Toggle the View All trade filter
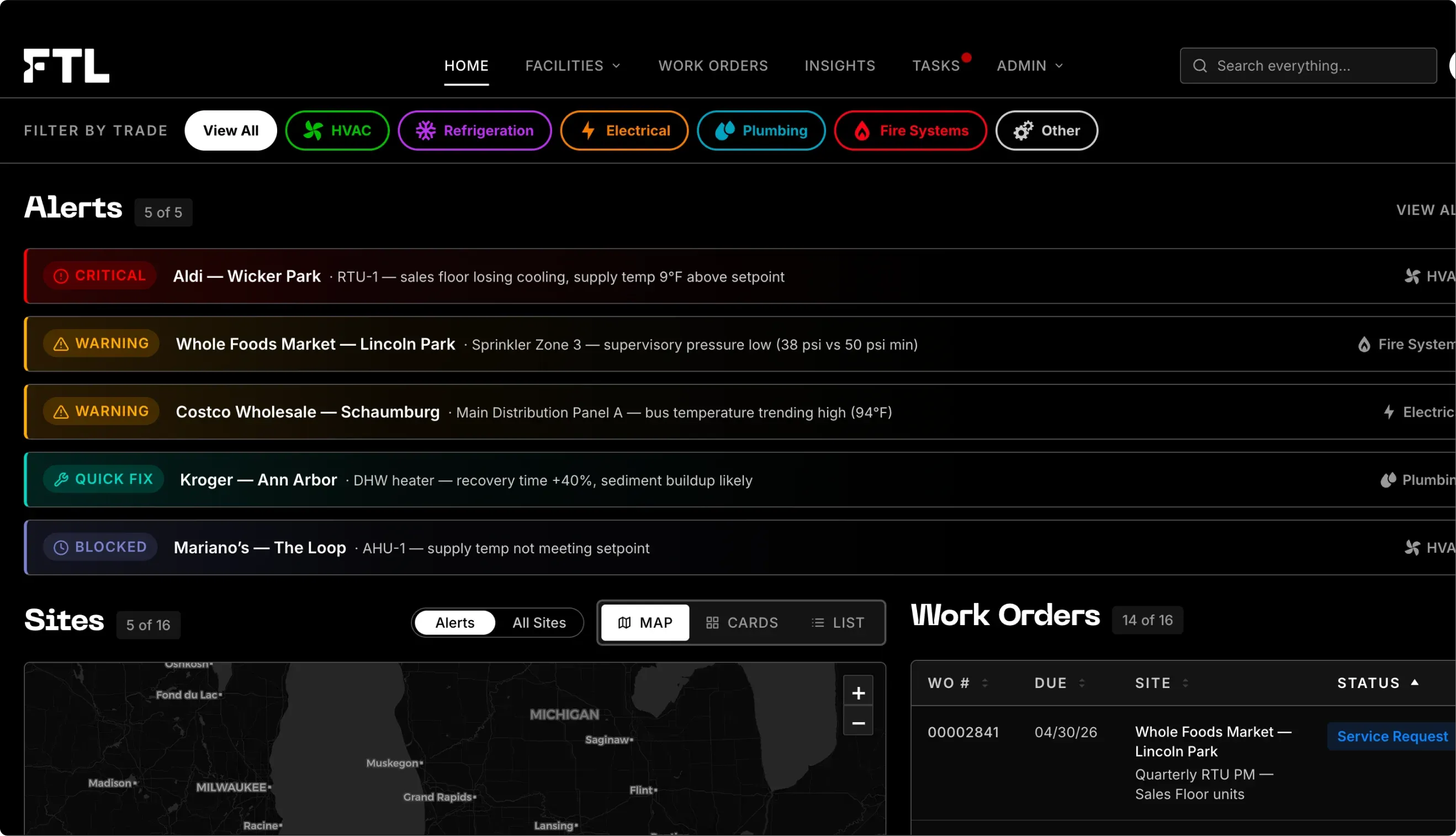Image resolution: width=1456 pixels, height=836 pixels. point(231,130)
